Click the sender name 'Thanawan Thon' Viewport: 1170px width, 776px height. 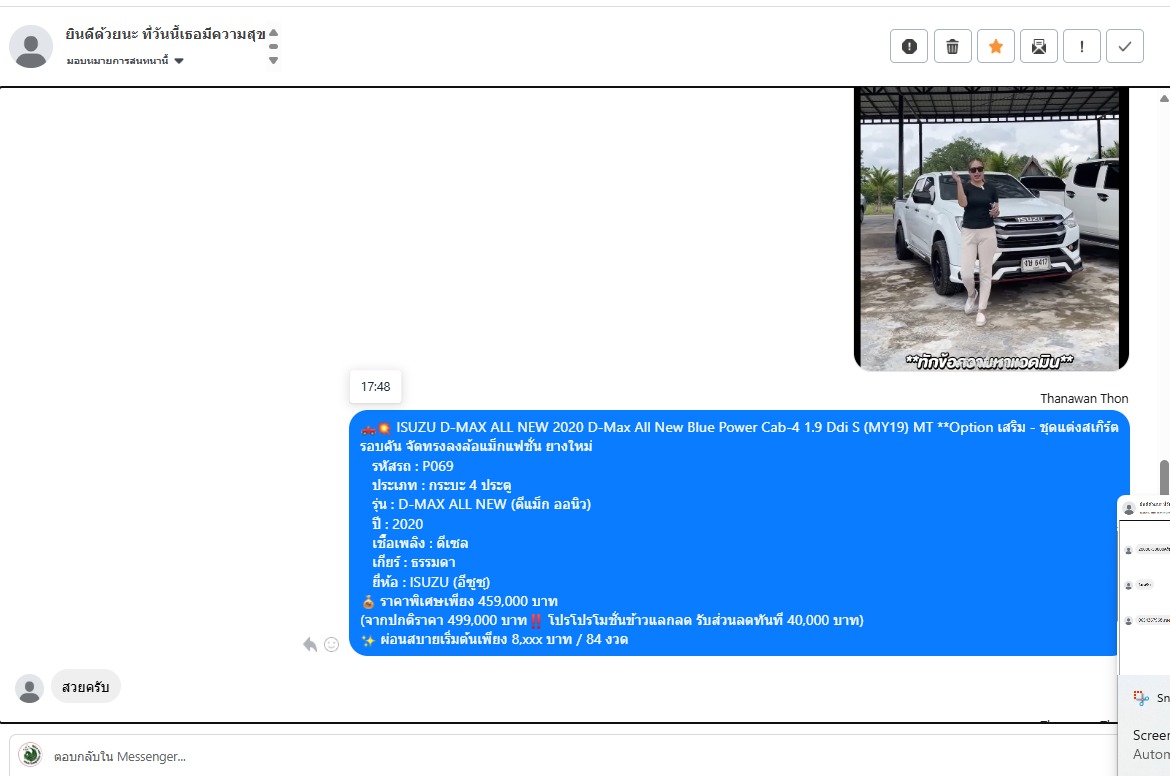tap(1084, 398)
